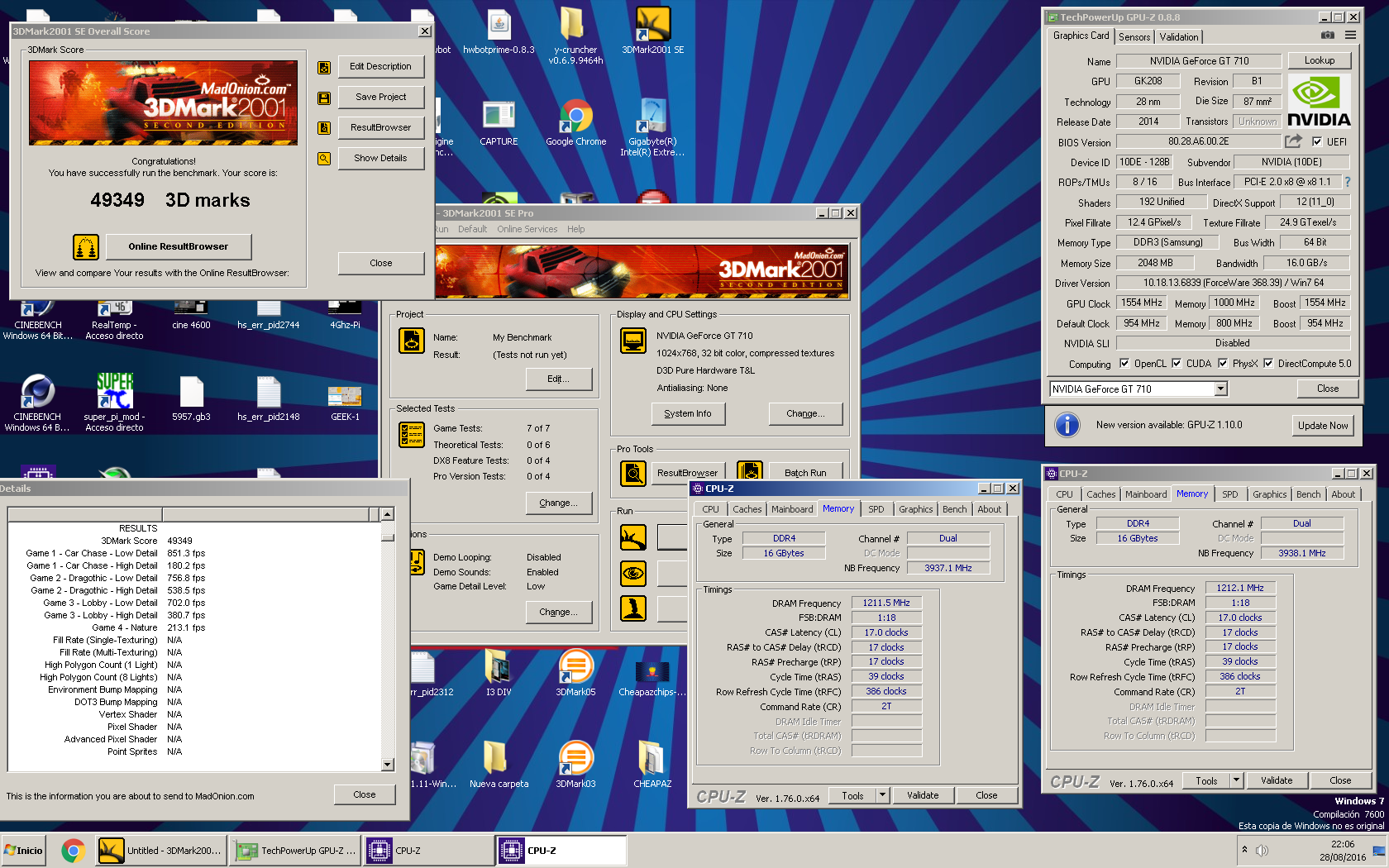Select the super_pi_mod desktop shortcut
The height and width of the screenshot is (868, 1389).
(x=114, y=402)
